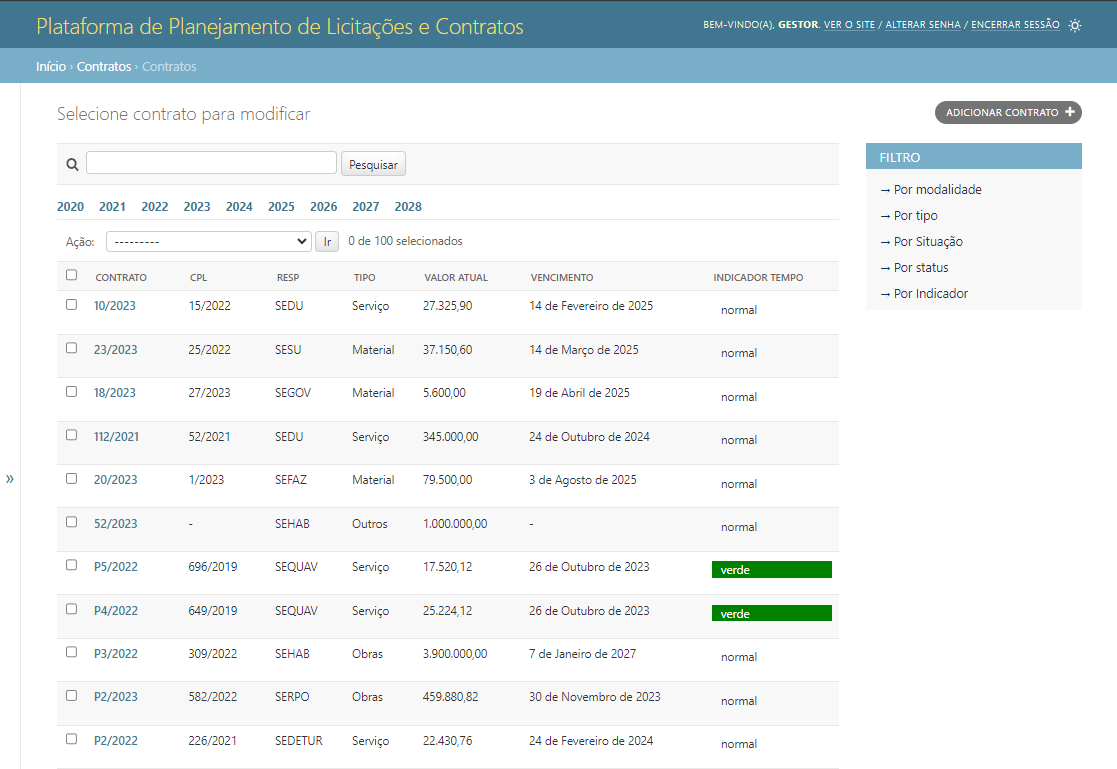This screenshot has width=1117, height=769.
Task: Check the box for contract P4/2022
Action: click(x=71, y=609)
